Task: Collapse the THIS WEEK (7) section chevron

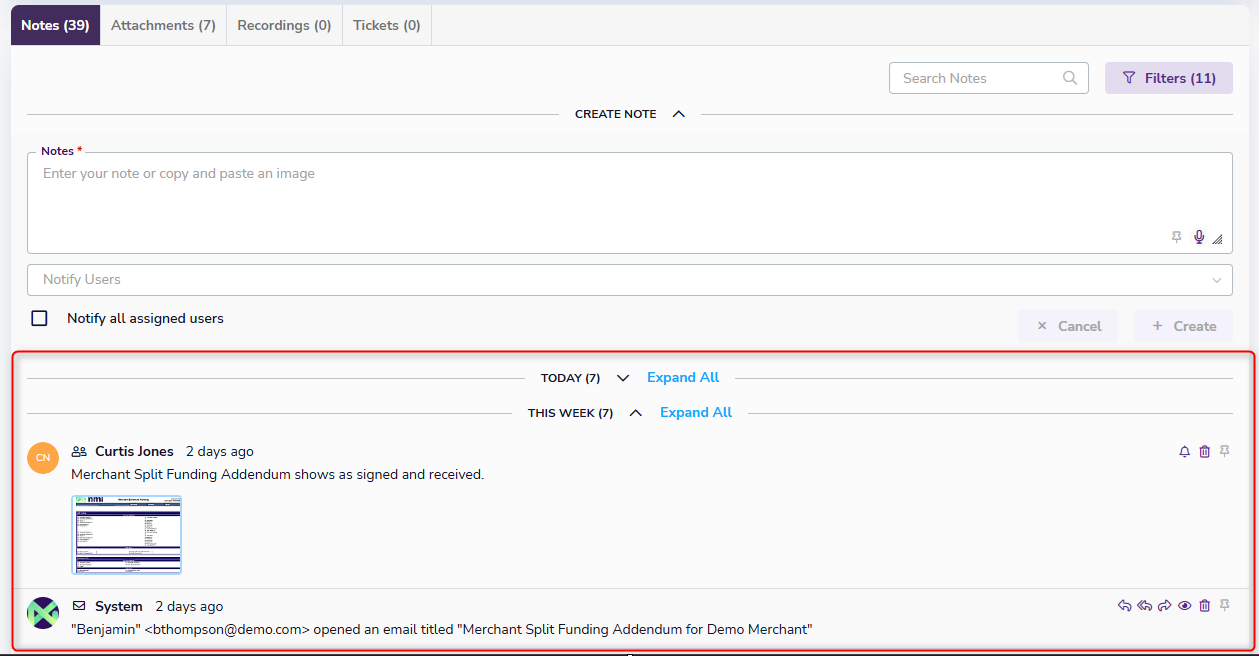Action: [636, 413]
